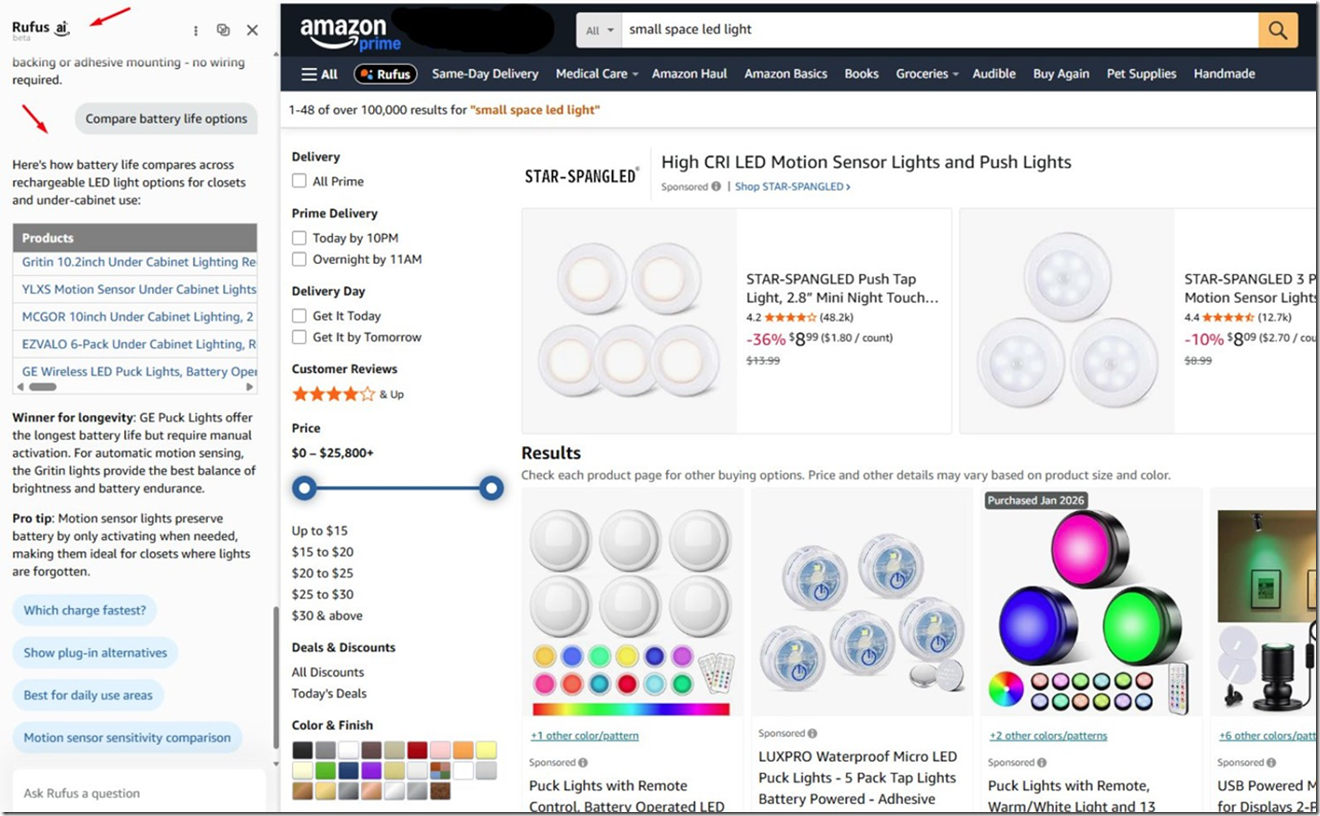Screen dimensions: 1320x816
Task: Expand the All search category dropdown
Action: pyautogui.click(x=600, y=30)
